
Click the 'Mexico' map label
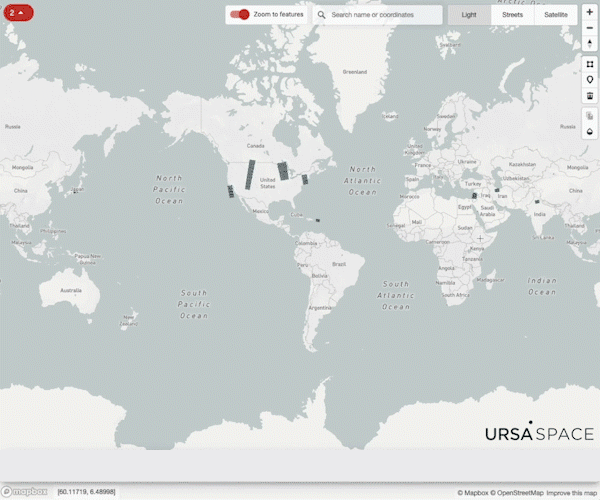[260, 212]
